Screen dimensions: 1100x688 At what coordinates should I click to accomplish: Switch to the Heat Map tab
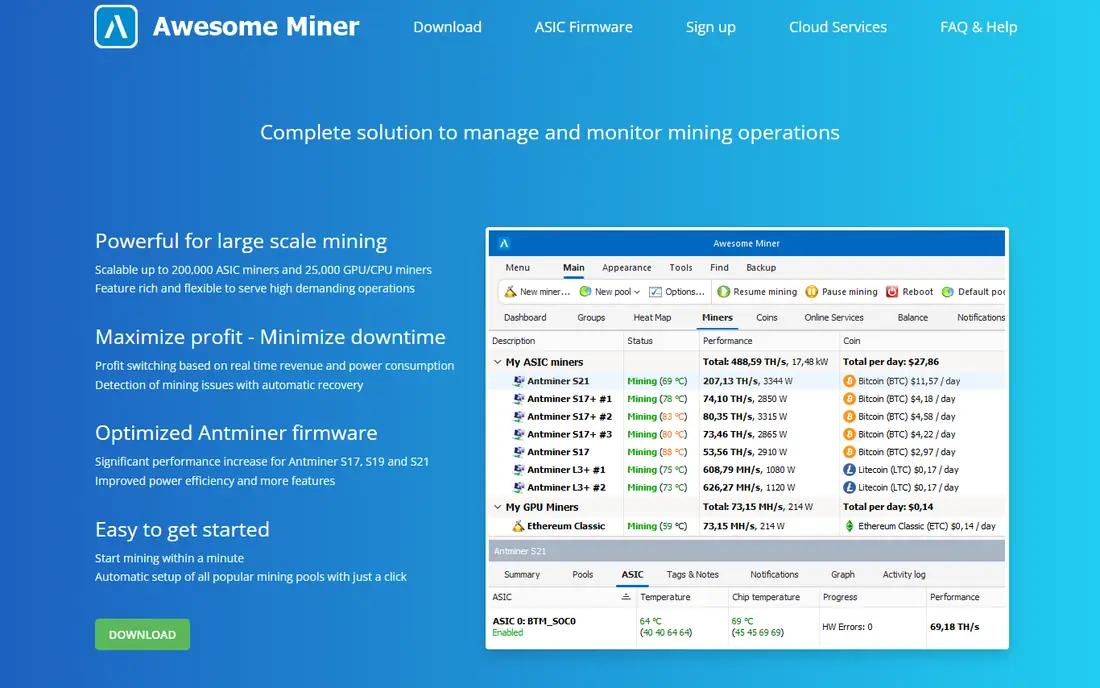click(x=652, y=317)
